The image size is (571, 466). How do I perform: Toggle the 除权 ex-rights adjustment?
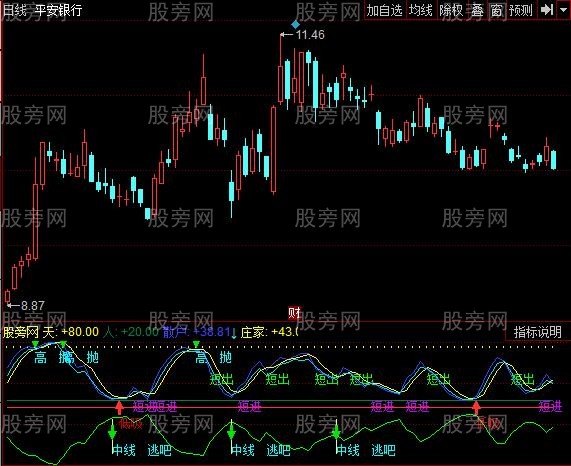tap(451, 10)
